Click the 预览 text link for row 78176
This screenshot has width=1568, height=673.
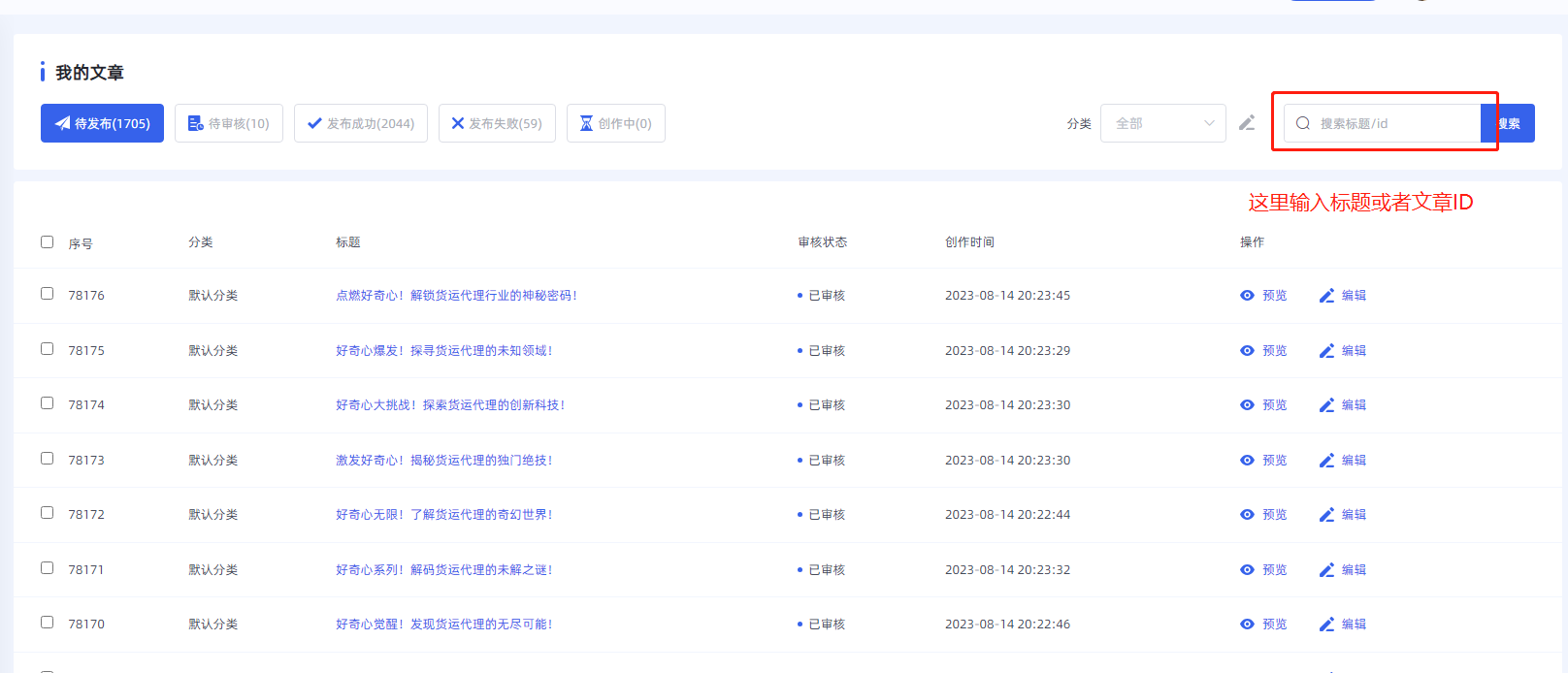1275,296
